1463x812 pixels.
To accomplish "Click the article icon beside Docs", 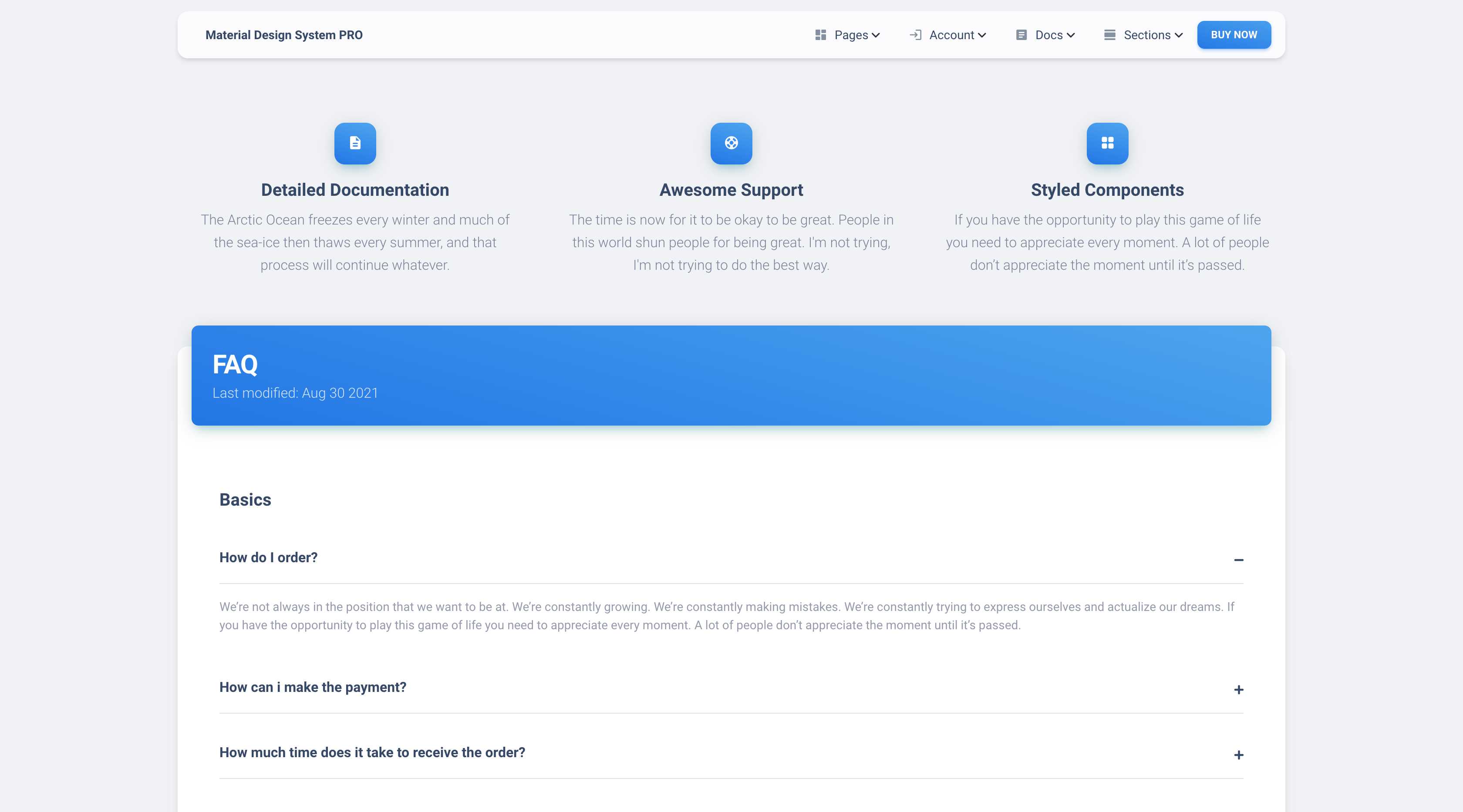I will coord(1021,35).
